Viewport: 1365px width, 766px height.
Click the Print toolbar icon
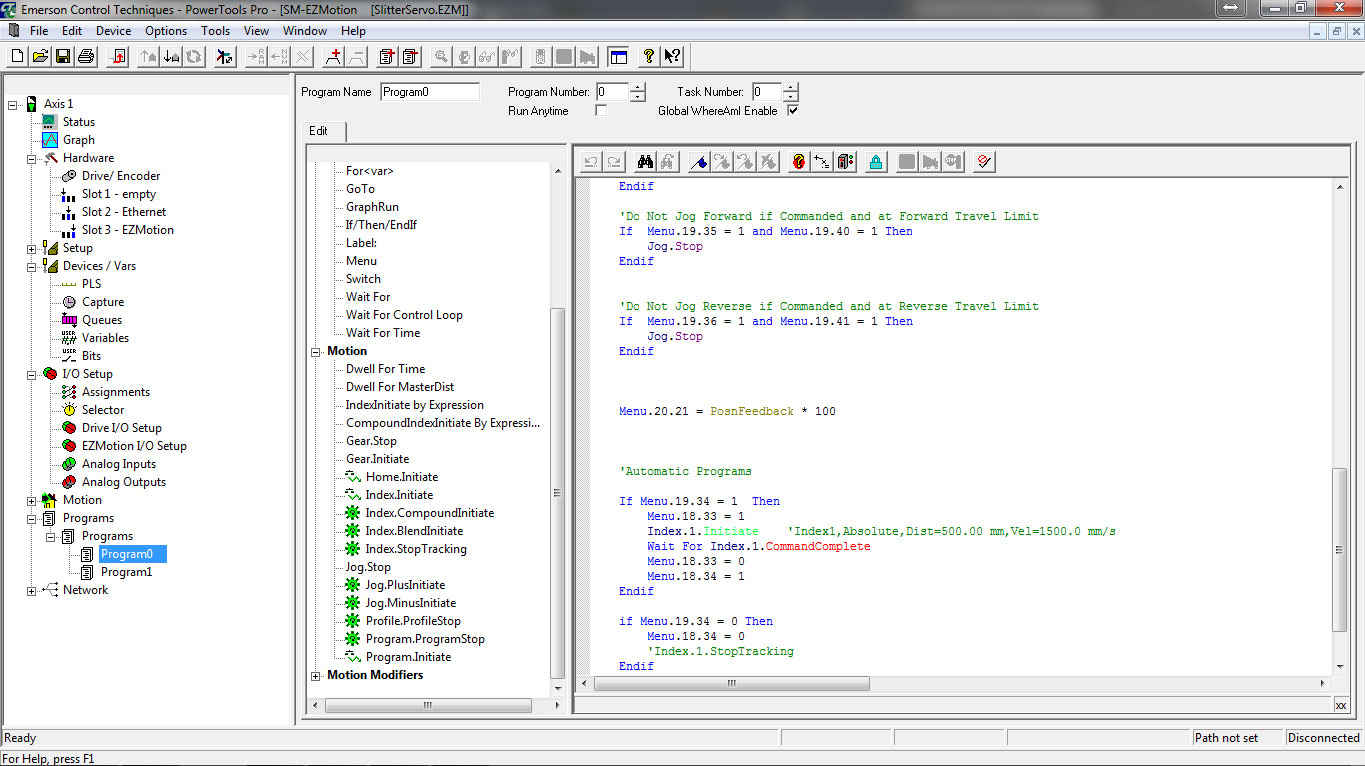[x=85, y=57]
